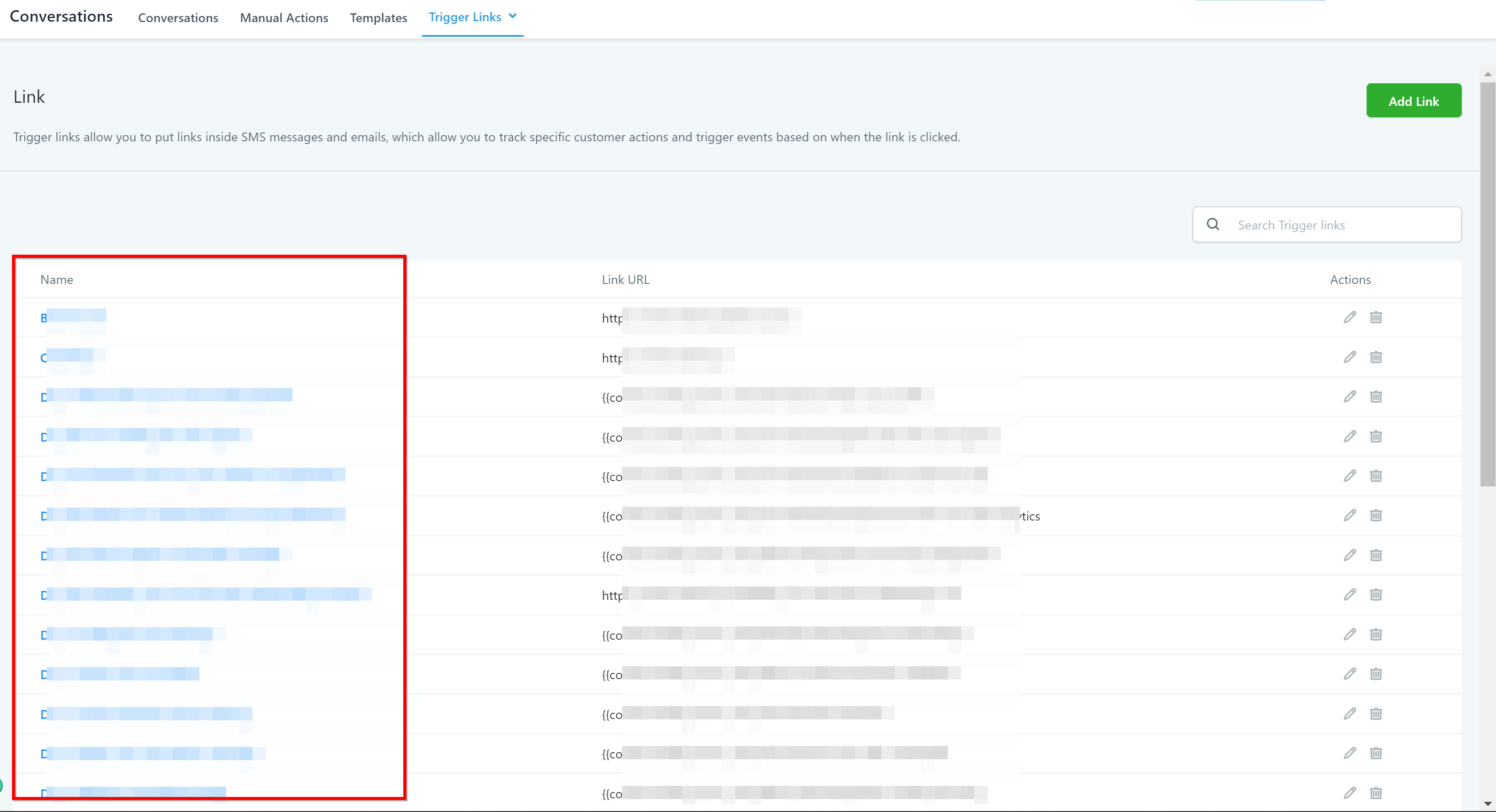Click the search magnifier icon
1496x812 pixels.
(x=1213, y=225)
